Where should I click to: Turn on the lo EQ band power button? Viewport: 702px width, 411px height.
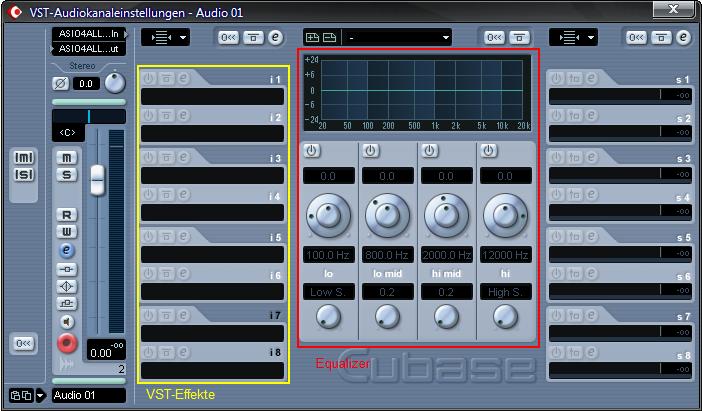(x=310, y=151)
